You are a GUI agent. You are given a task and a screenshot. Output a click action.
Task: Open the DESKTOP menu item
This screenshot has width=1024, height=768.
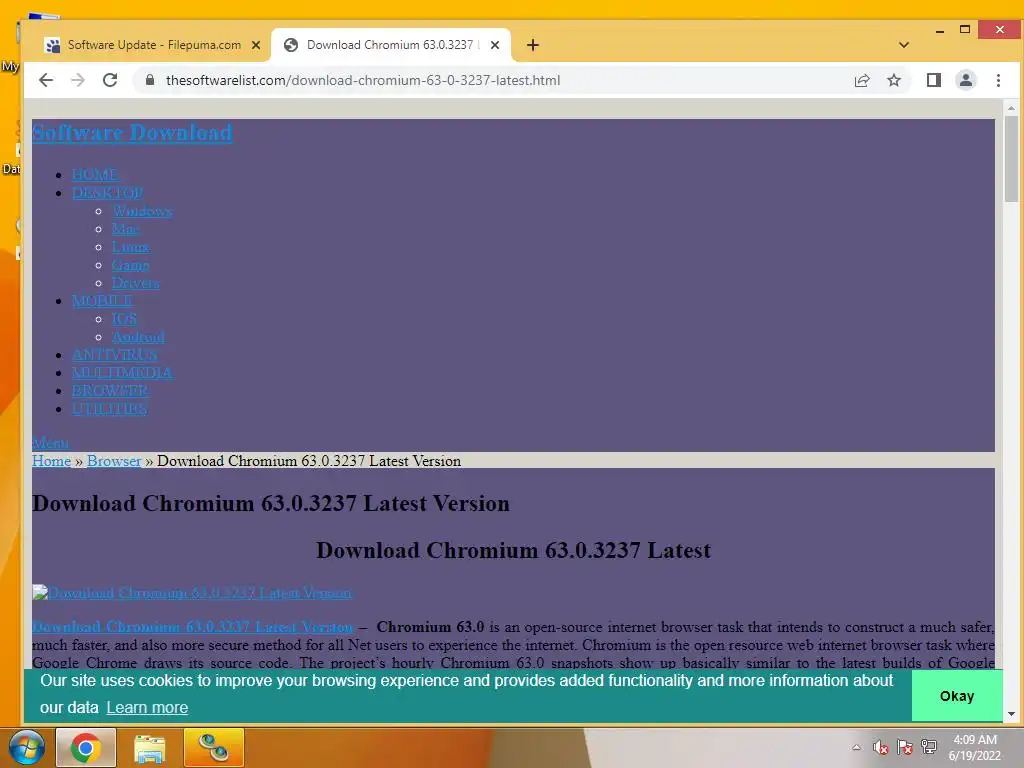point(107,193)
